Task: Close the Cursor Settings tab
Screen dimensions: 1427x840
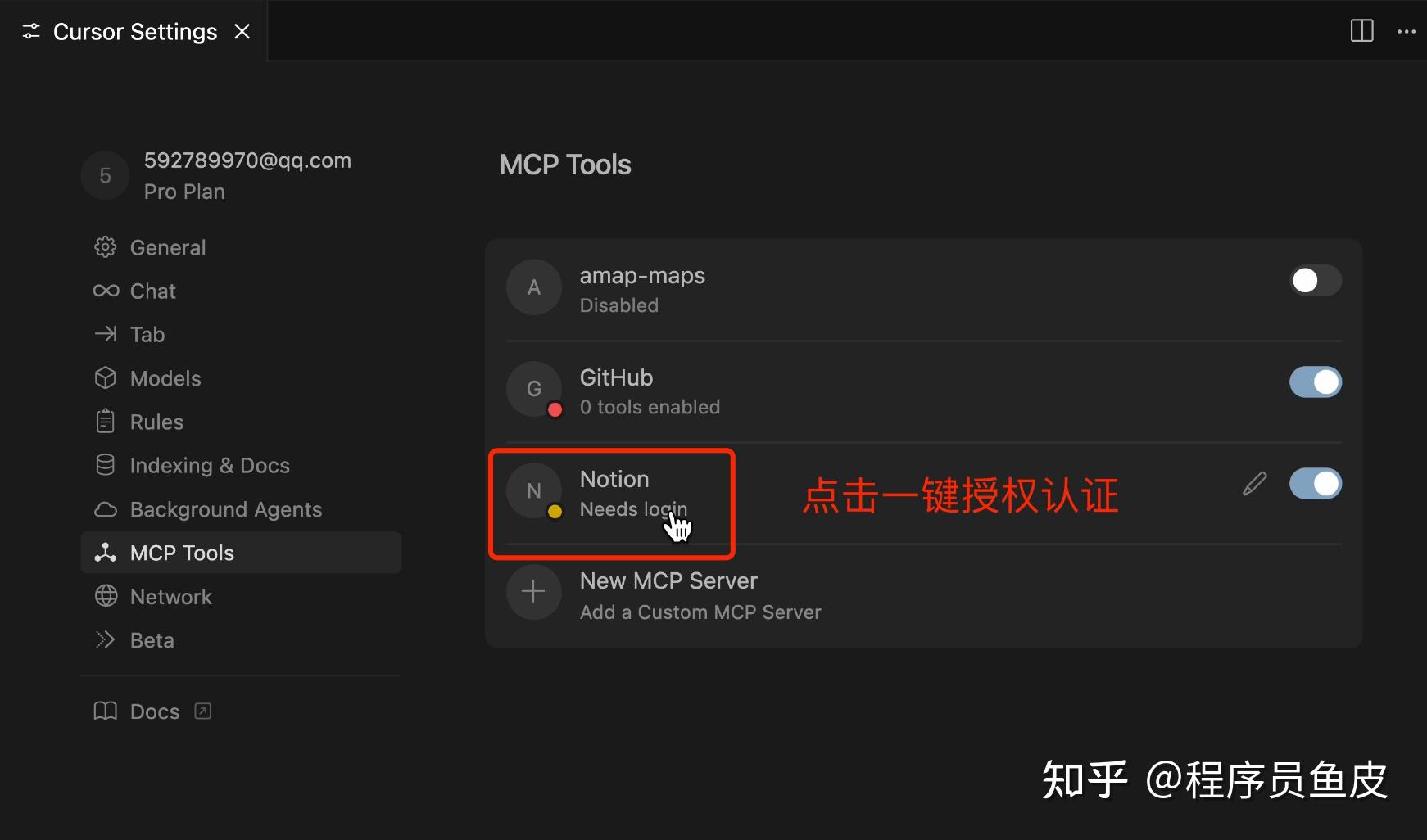Action: pos(242,31)
